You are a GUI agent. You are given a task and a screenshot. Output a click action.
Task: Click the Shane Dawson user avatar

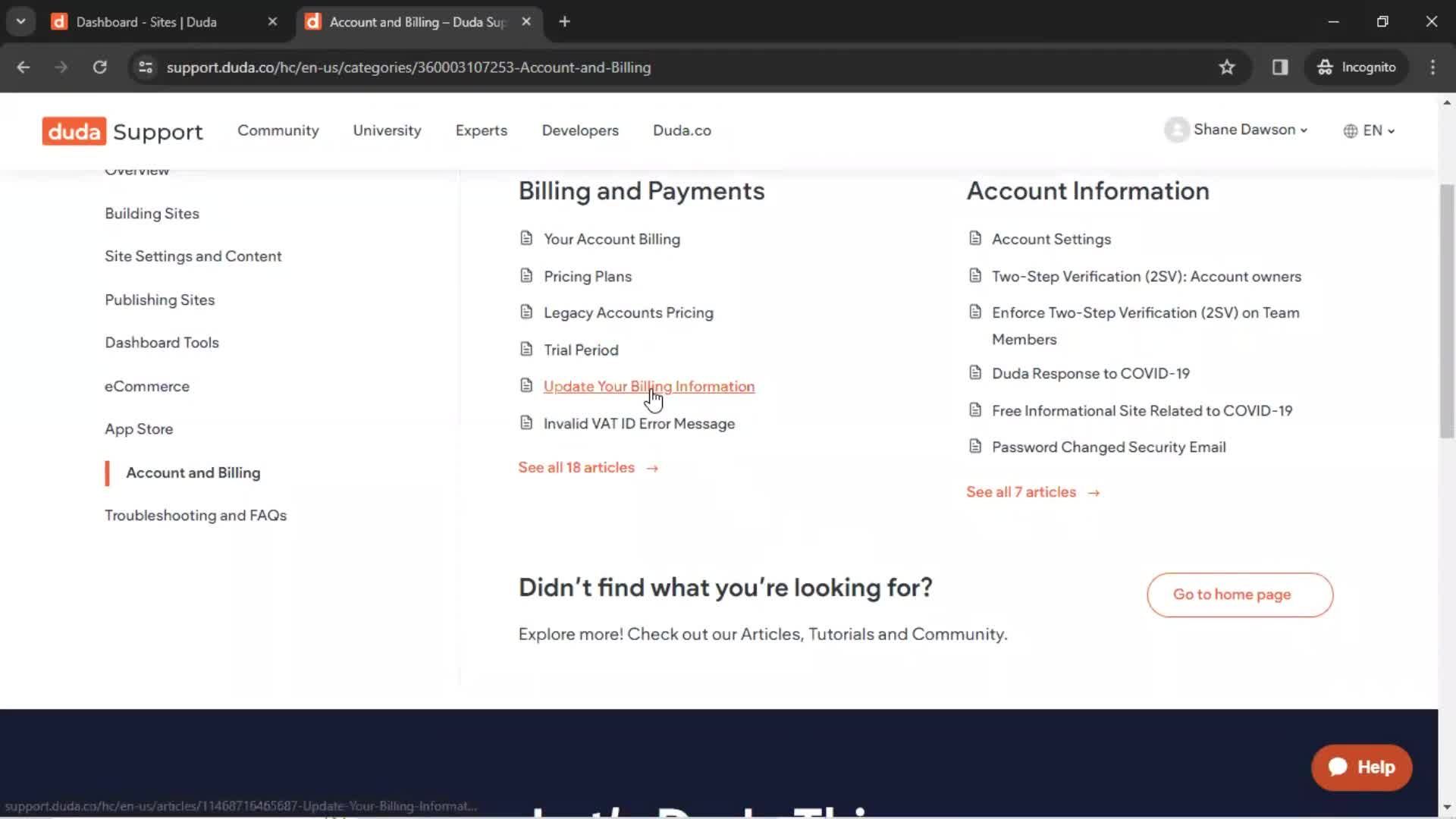[1176, 130]
